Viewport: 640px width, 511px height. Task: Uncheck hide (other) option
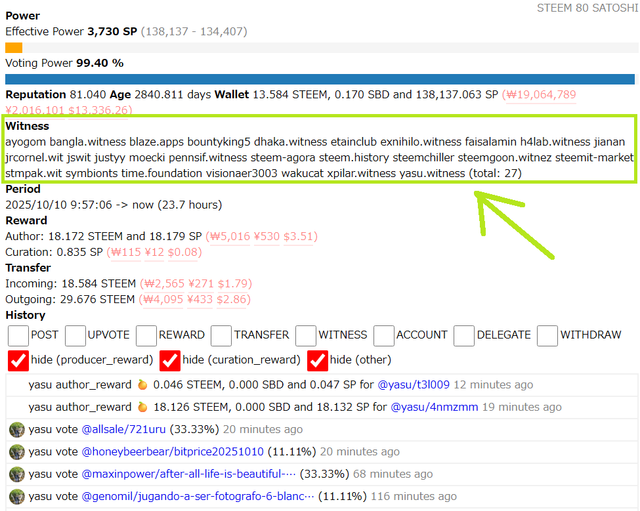[318, 360]
